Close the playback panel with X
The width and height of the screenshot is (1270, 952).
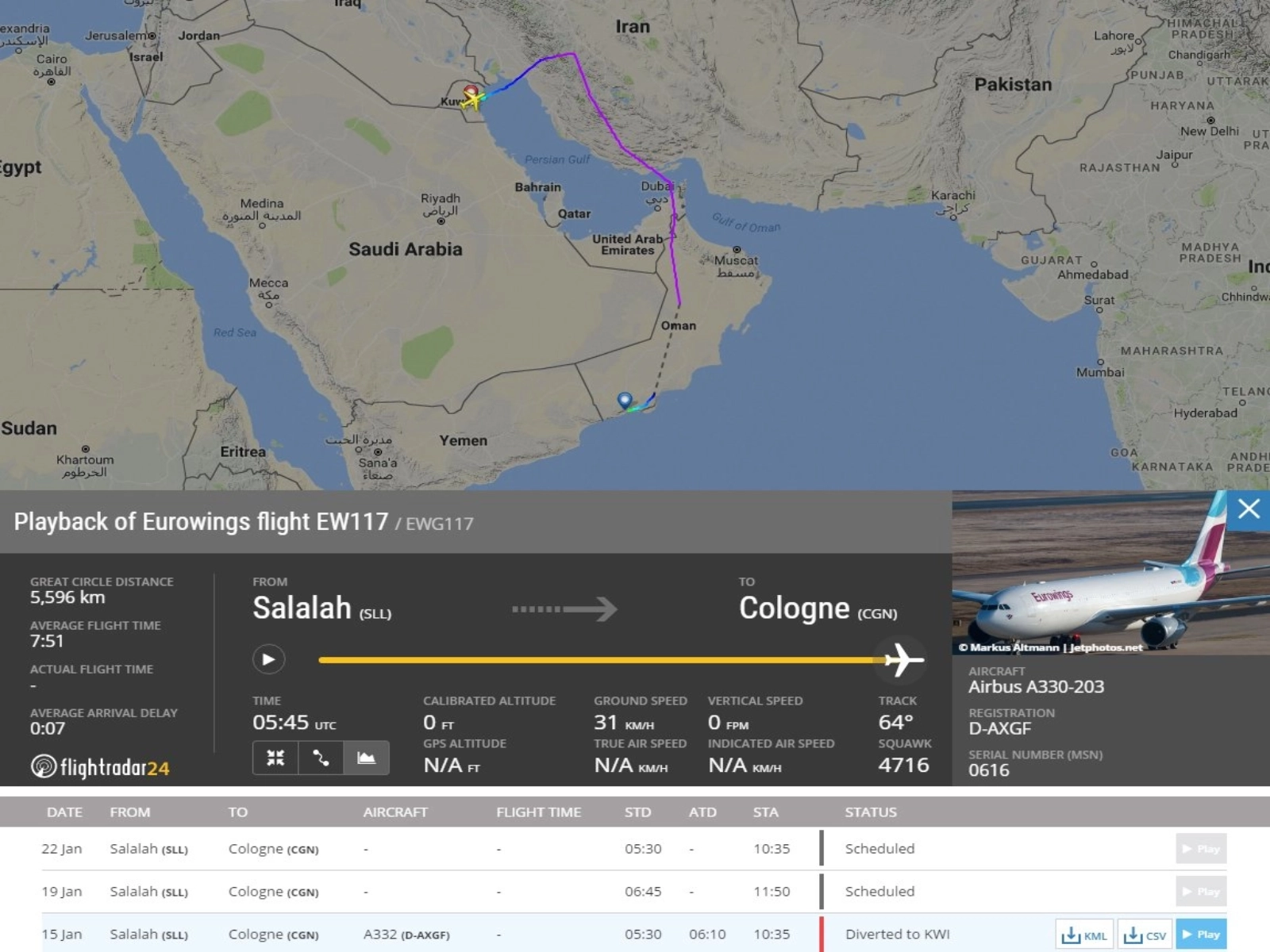pyautogui.click(x=1249, y=509)
